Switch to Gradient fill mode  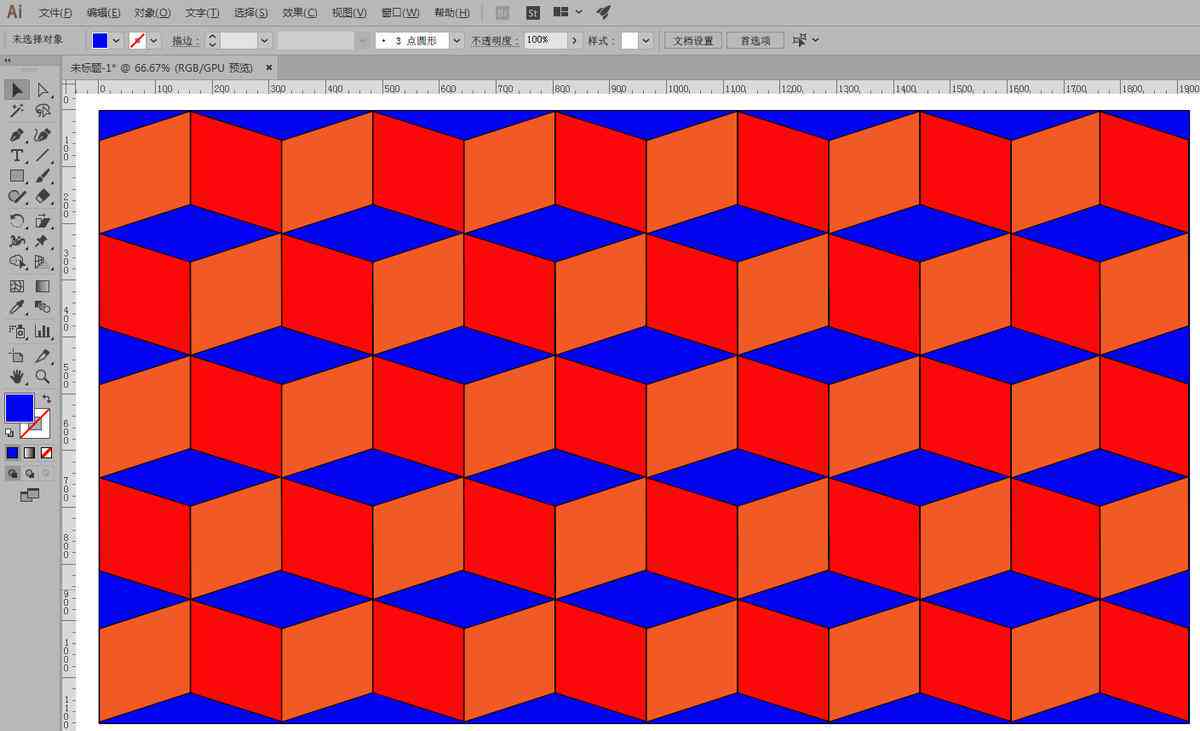click(x=29, y=453)
